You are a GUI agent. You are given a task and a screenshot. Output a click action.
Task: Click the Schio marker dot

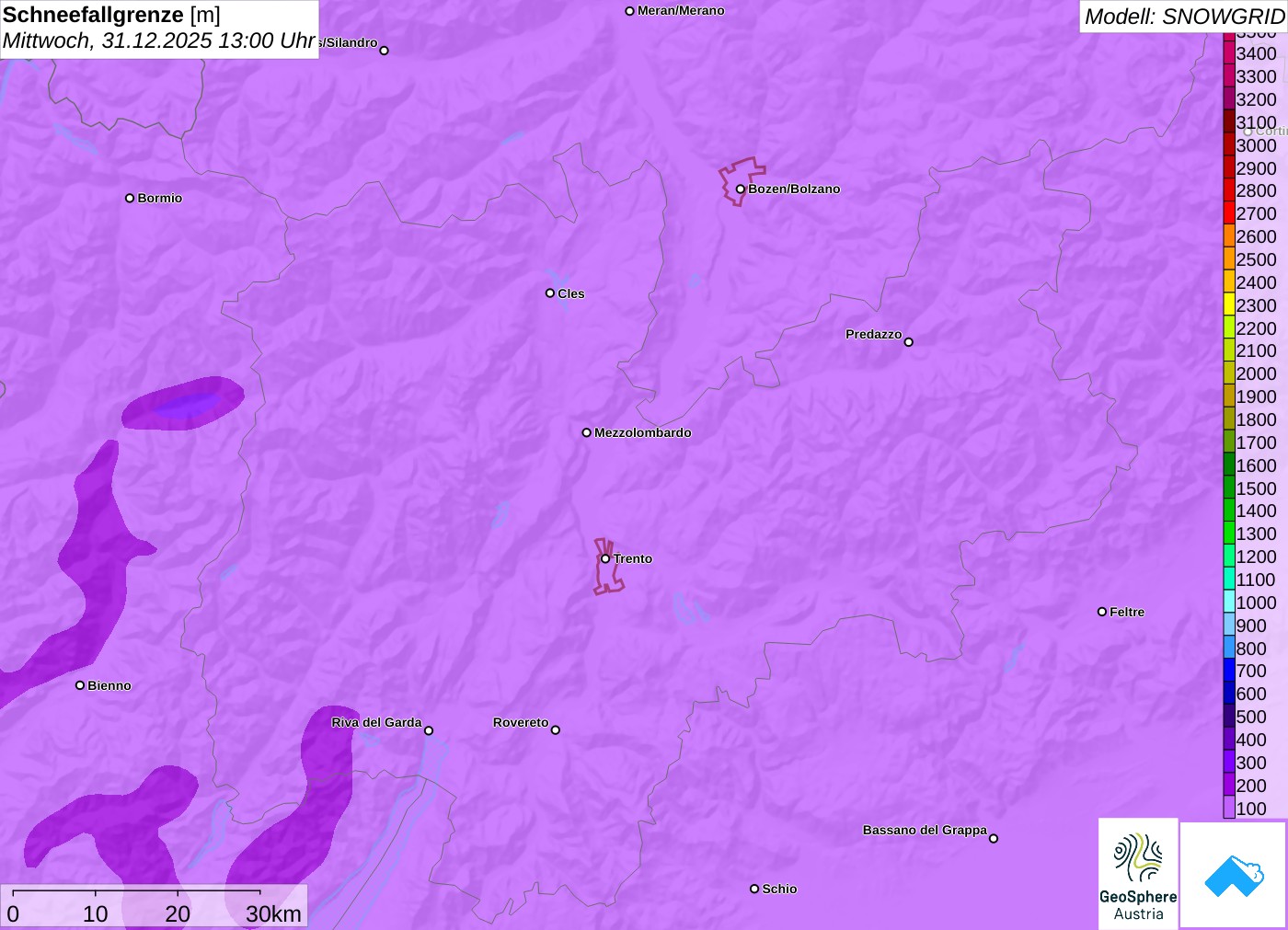point(754,889)
